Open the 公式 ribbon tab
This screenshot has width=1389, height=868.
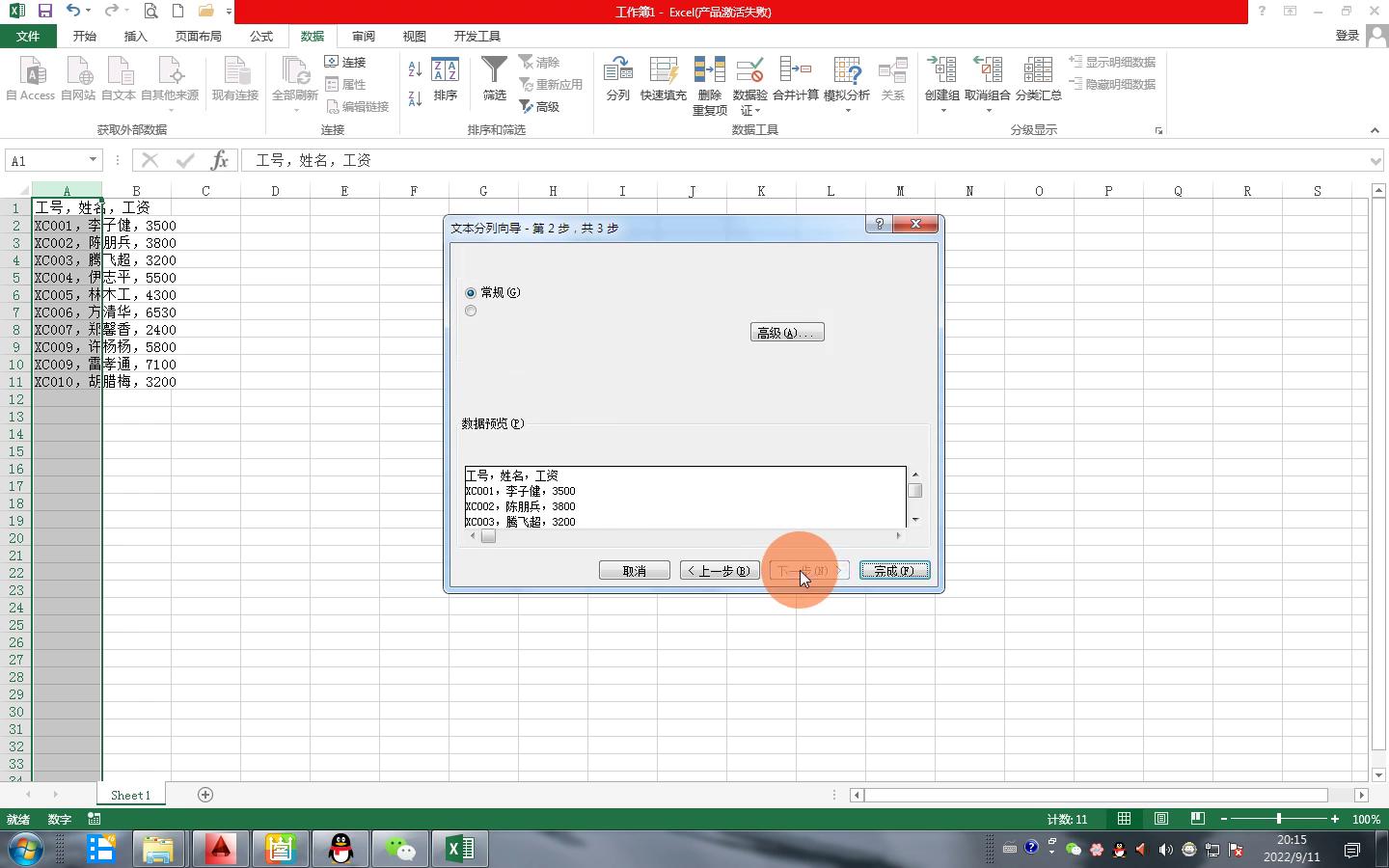coord(261,36)
